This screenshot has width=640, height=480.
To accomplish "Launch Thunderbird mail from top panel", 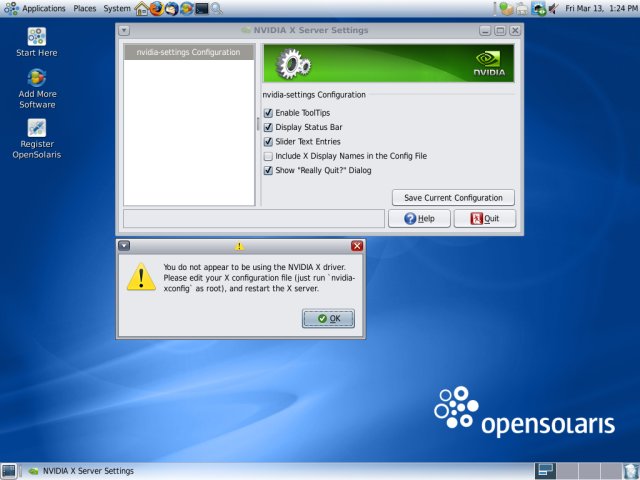I will pyautogui.click(x=171, y=8).
